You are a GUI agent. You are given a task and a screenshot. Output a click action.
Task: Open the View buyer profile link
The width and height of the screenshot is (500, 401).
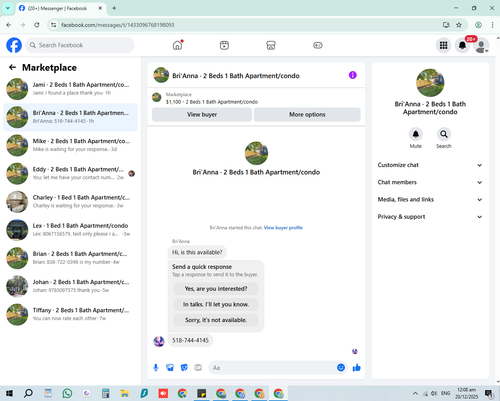click(x=283, y=228)
